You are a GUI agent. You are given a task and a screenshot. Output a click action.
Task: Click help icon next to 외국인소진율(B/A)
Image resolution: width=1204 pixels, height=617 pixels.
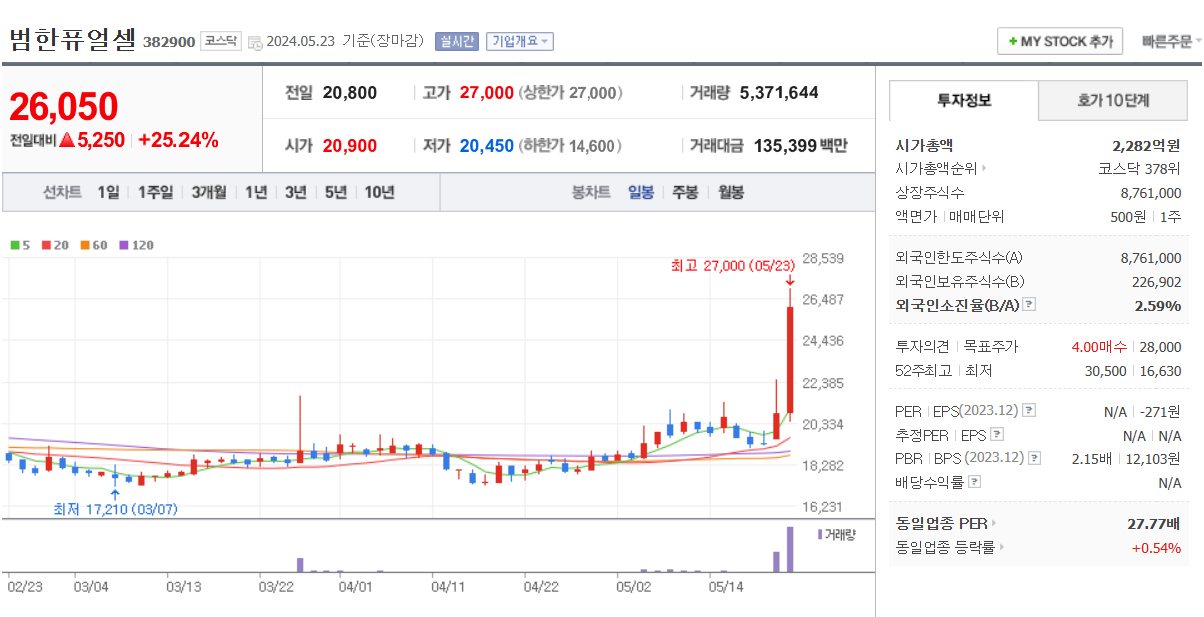[x=1029, y=305]
